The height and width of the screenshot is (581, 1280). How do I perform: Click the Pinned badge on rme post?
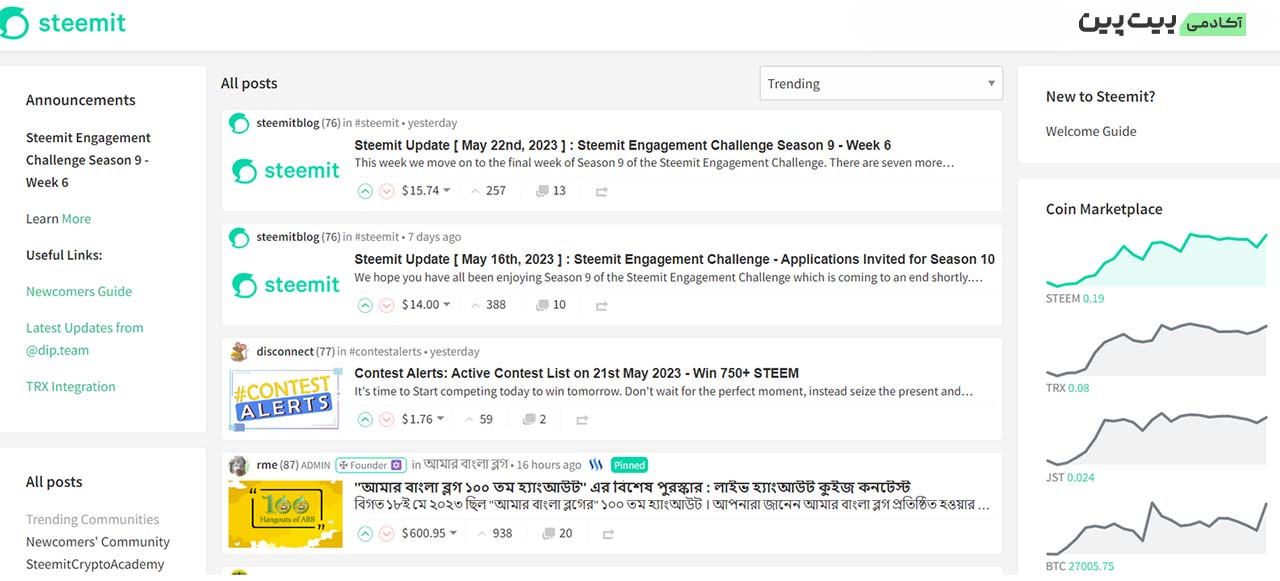[630, 465]
